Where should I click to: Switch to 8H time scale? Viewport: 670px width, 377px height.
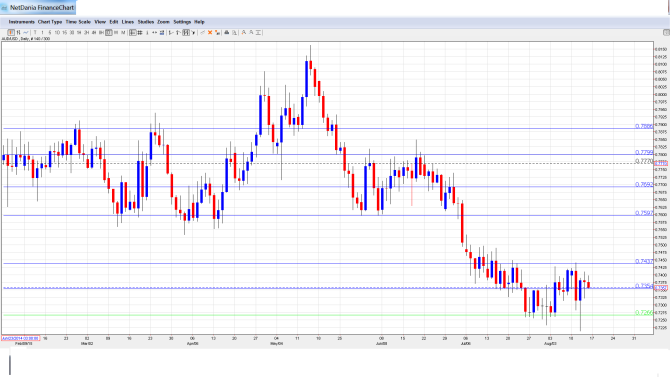[x=101, y=32]
